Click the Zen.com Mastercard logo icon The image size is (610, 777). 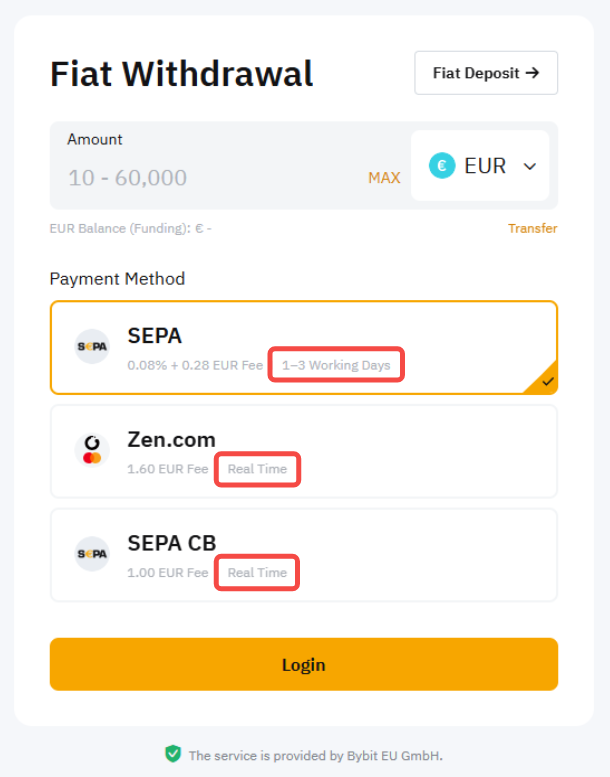coord(92,449)
